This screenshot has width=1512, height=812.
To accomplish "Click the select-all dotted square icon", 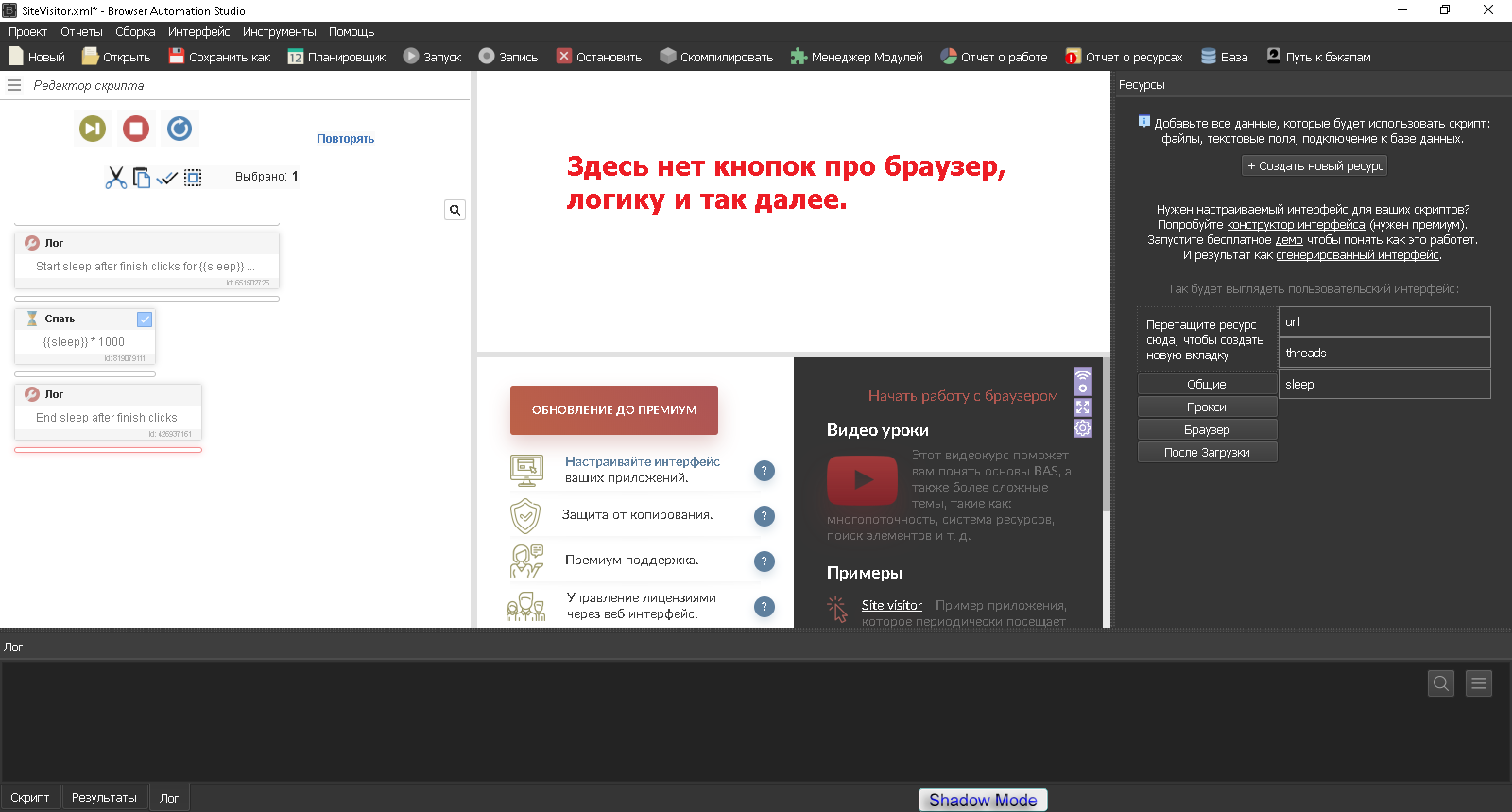I will pos(193,178).
